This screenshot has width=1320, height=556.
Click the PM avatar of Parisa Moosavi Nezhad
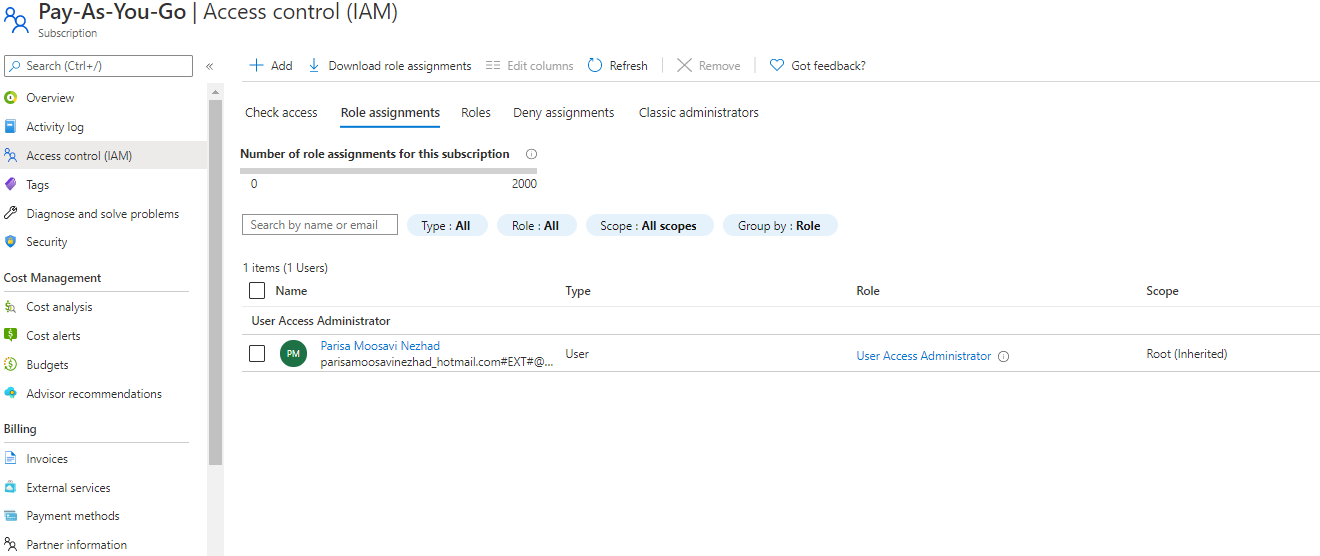click(293, 354)
